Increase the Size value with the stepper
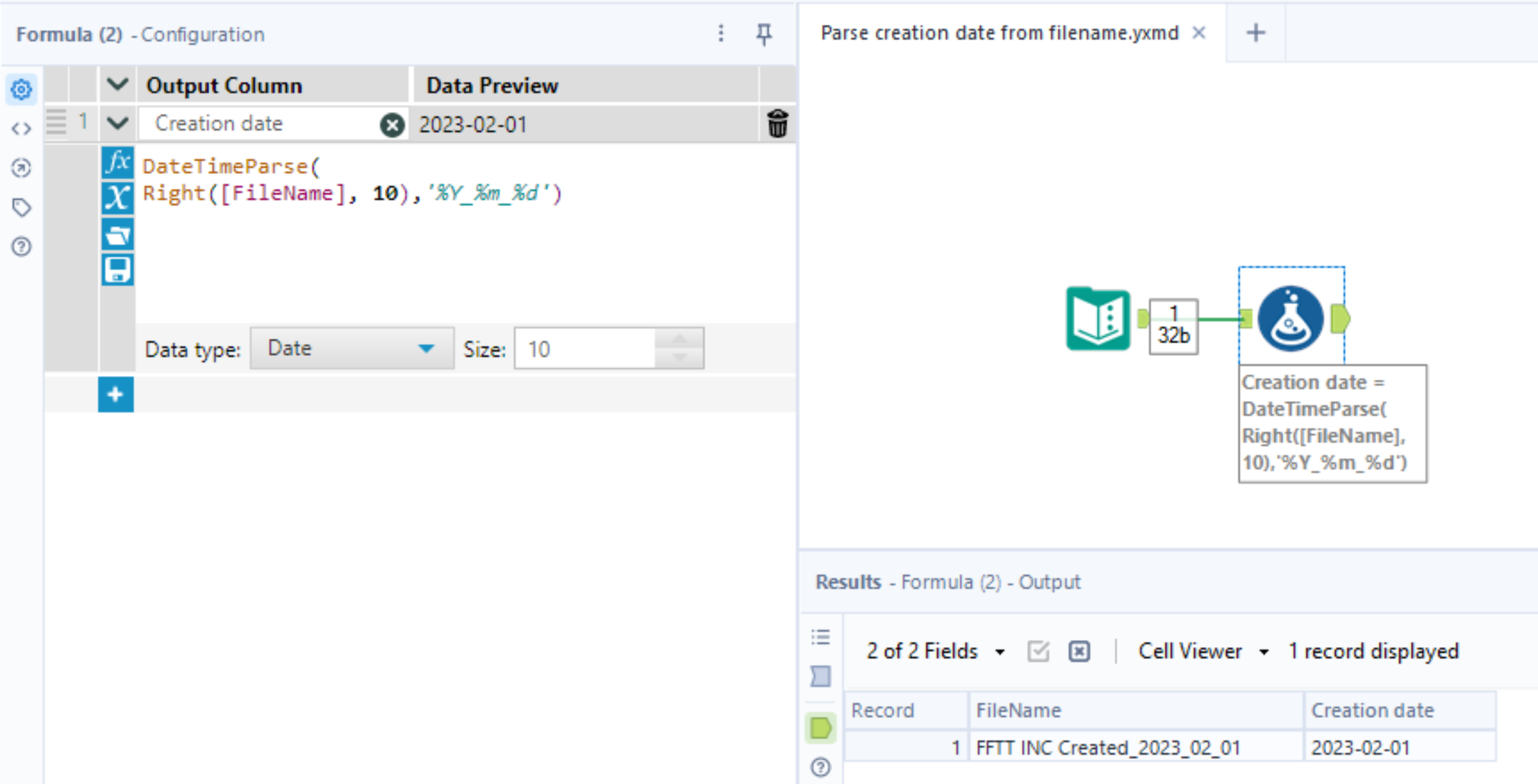Image resolution: width=1538 pixels, height=784 pixels. tap(679, 339)
